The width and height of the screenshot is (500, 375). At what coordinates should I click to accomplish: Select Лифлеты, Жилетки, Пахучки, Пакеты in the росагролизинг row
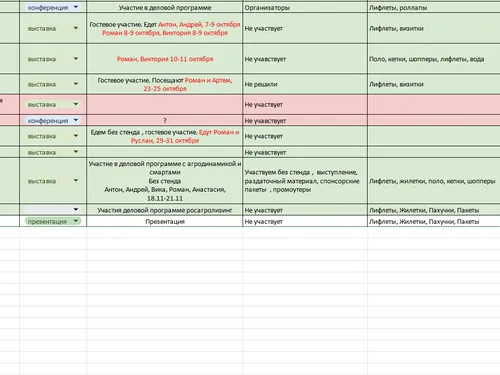pos(434,210)
